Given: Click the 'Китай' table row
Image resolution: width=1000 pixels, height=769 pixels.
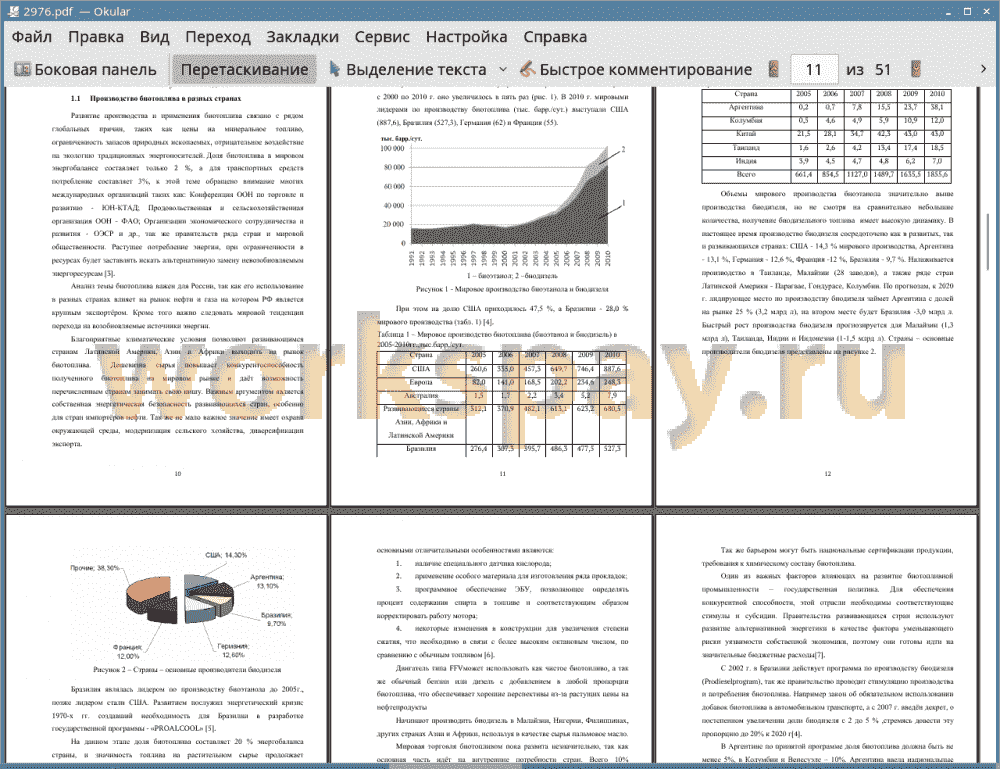Looking at the screenshot, I should 827,134.
